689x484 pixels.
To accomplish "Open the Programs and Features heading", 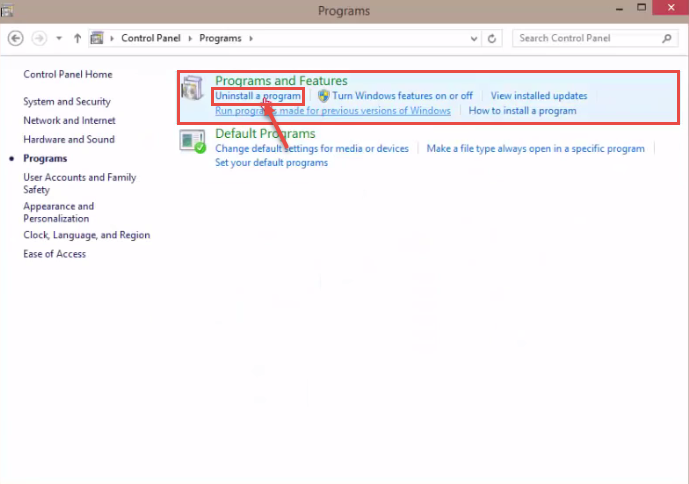I will tap(281, 80).
